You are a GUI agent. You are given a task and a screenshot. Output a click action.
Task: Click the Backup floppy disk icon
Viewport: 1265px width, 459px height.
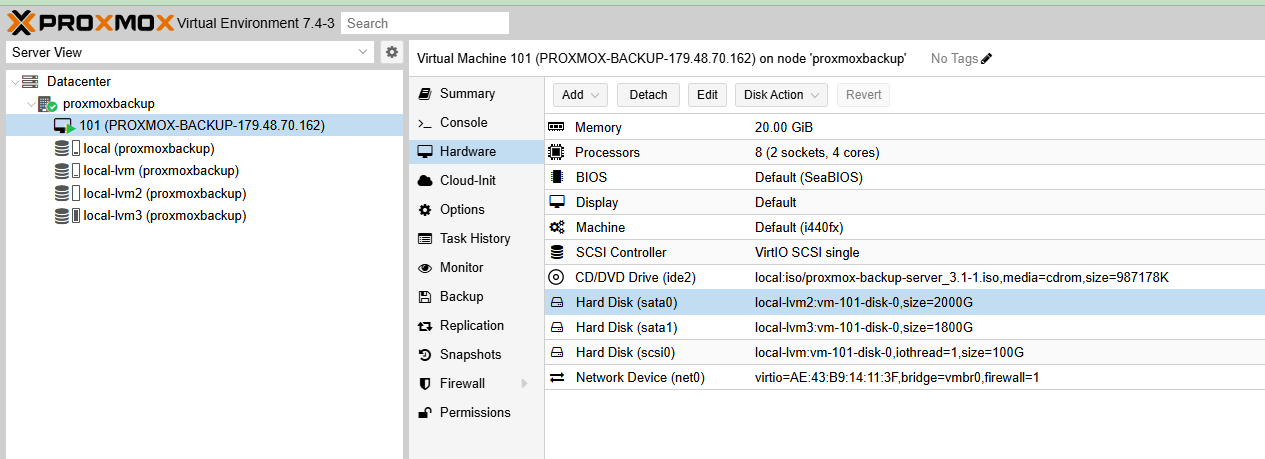tap(424, 297)
